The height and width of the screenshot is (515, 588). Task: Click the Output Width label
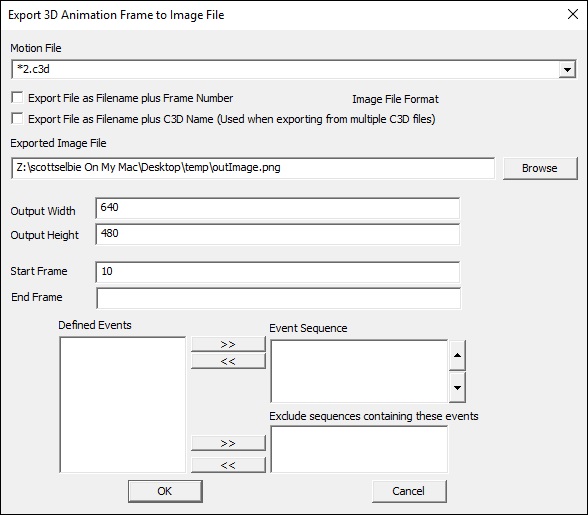(x=43, y=211)
